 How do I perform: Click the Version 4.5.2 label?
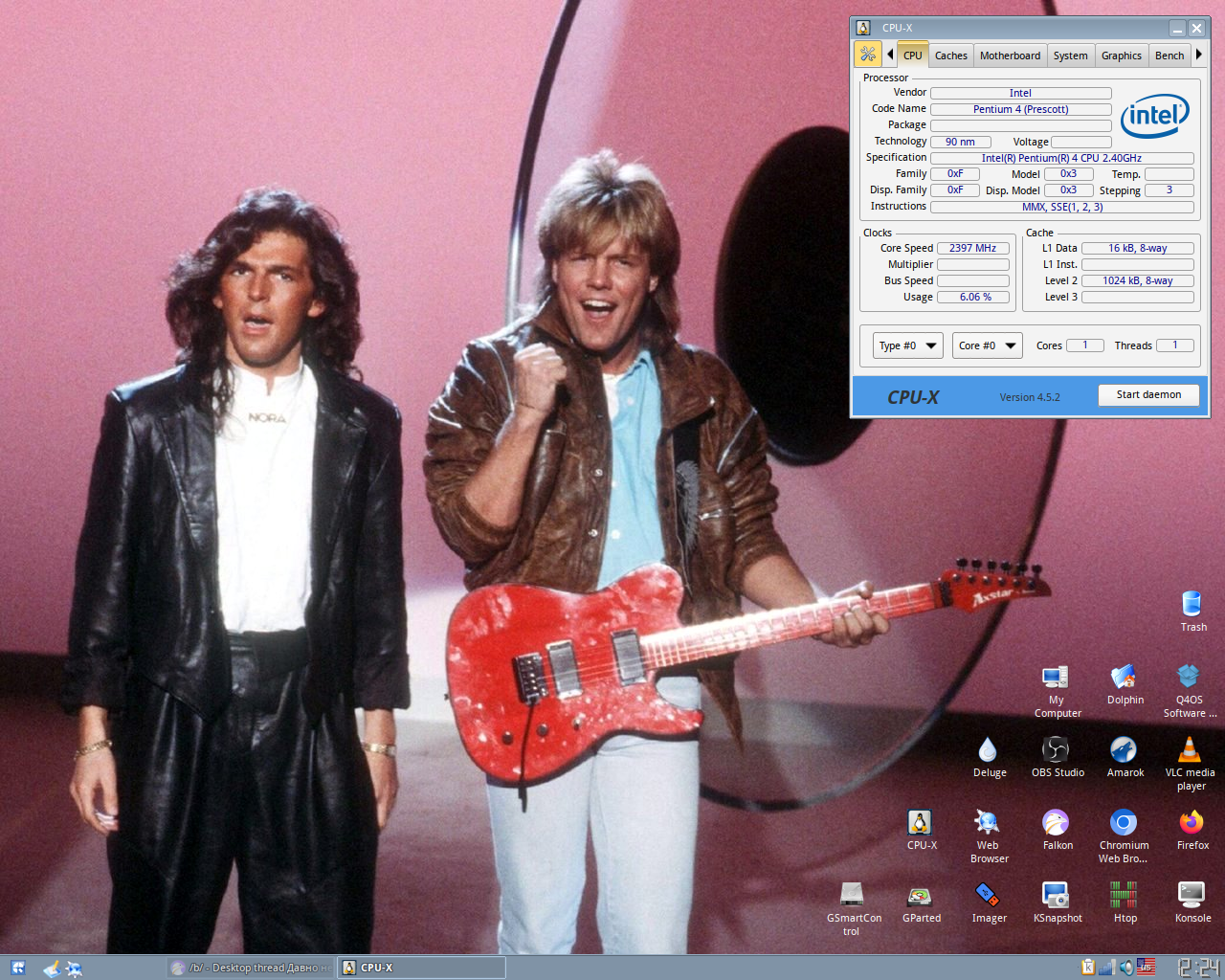coord(1030,397)
